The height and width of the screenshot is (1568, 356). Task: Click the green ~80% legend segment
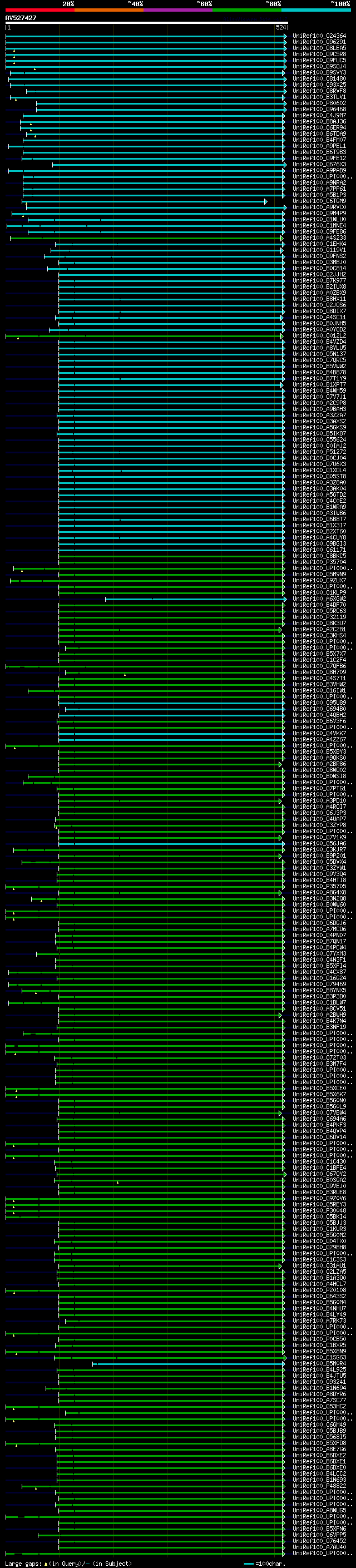pyautogui.click(x=247, y=11)
